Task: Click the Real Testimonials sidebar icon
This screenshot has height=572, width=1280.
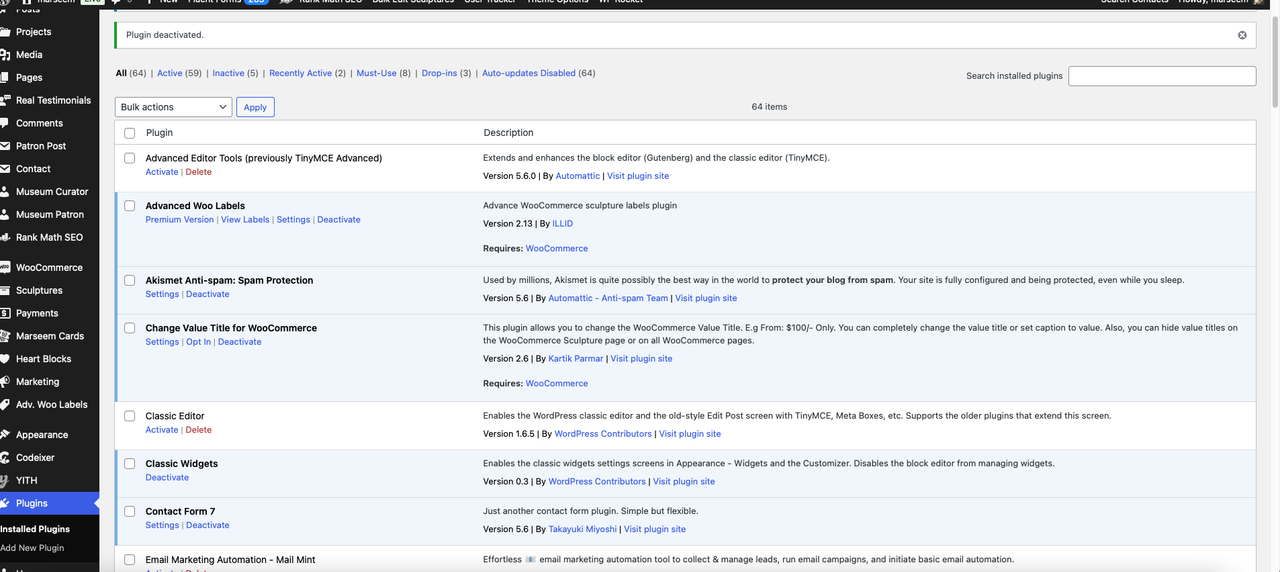Action: click(6, 100)
